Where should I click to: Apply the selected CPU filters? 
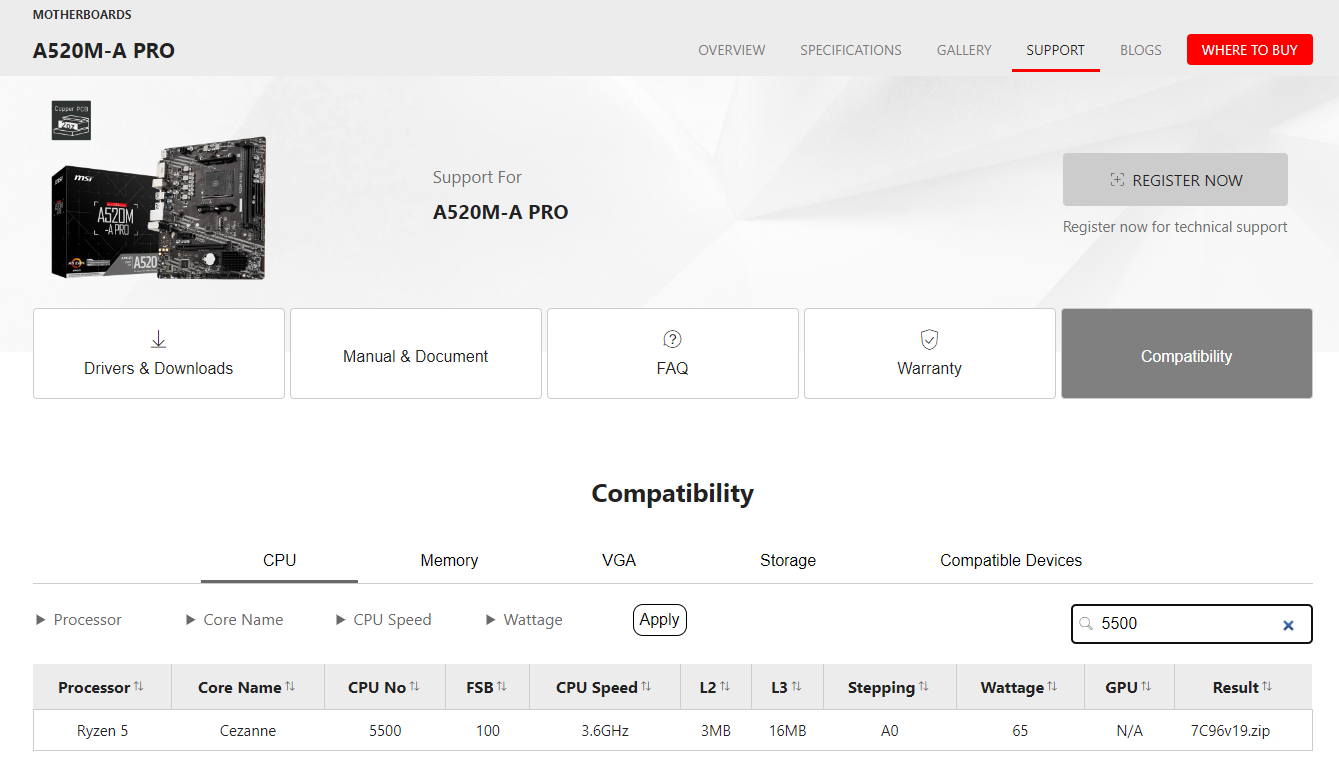pyautogui.click(x=660, y=620)
